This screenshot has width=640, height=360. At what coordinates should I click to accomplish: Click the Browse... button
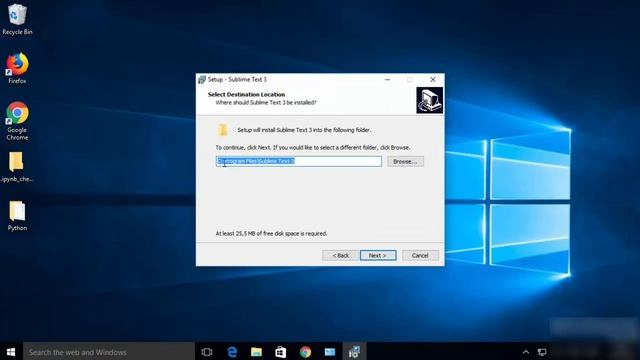tap(405, 162)
